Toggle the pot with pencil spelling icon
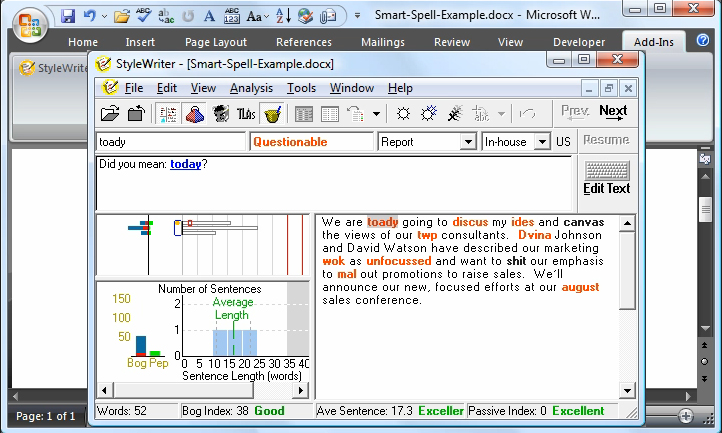 pos(272,114)
